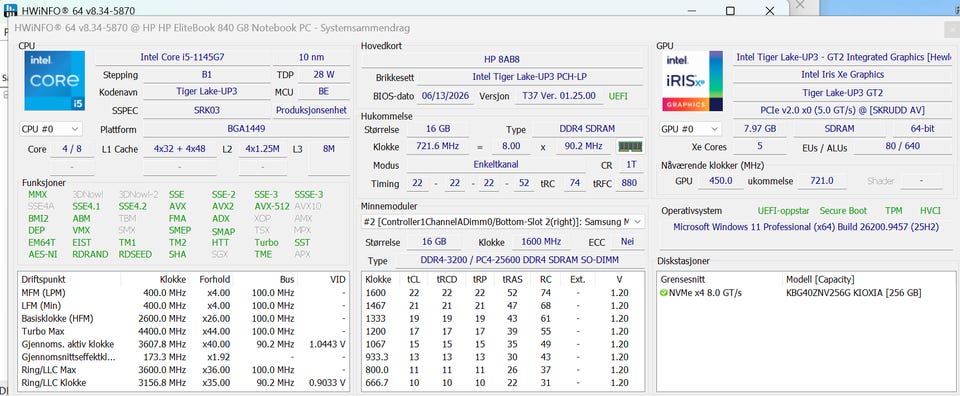Click the 28 W TDP value

point(323,75)
